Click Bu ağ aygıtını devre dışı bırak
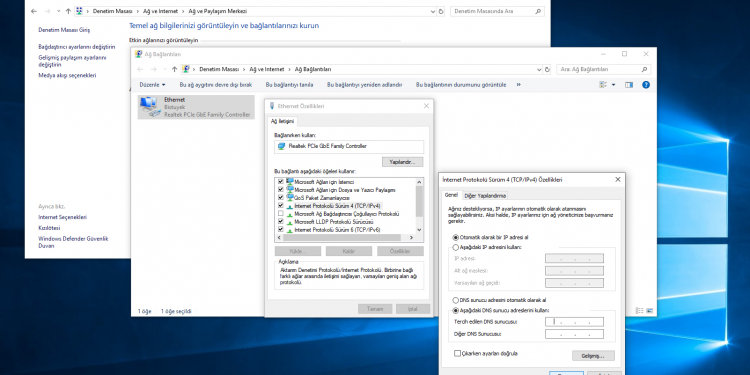 click(215, 85)
